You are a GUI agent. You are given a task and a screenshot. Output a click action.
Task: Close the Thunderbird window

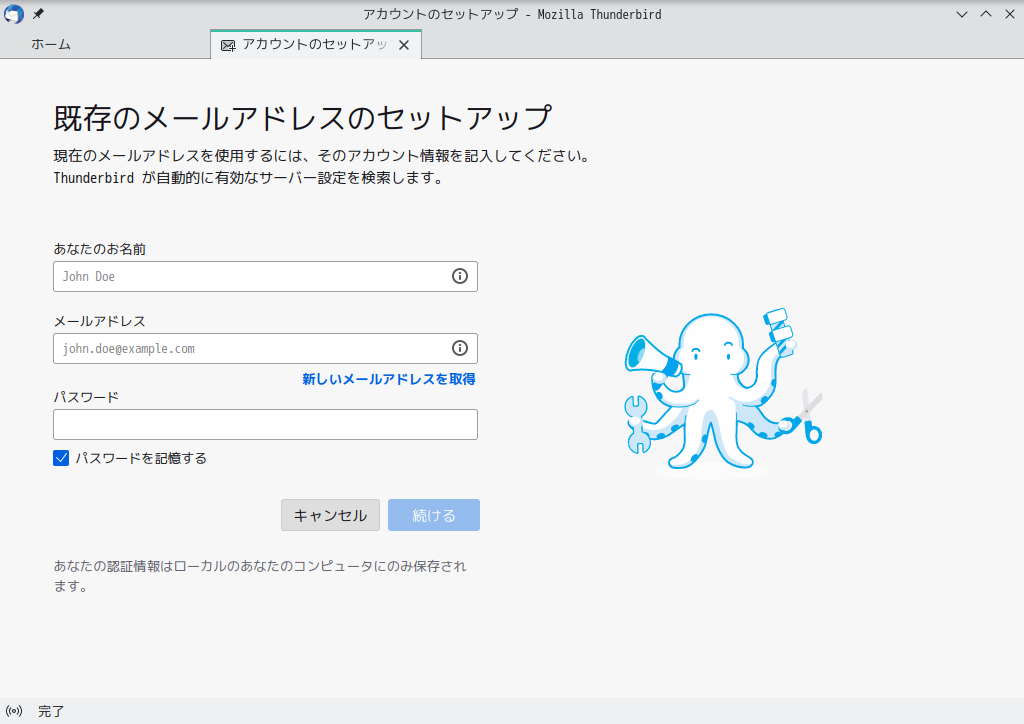point(1010,14)
